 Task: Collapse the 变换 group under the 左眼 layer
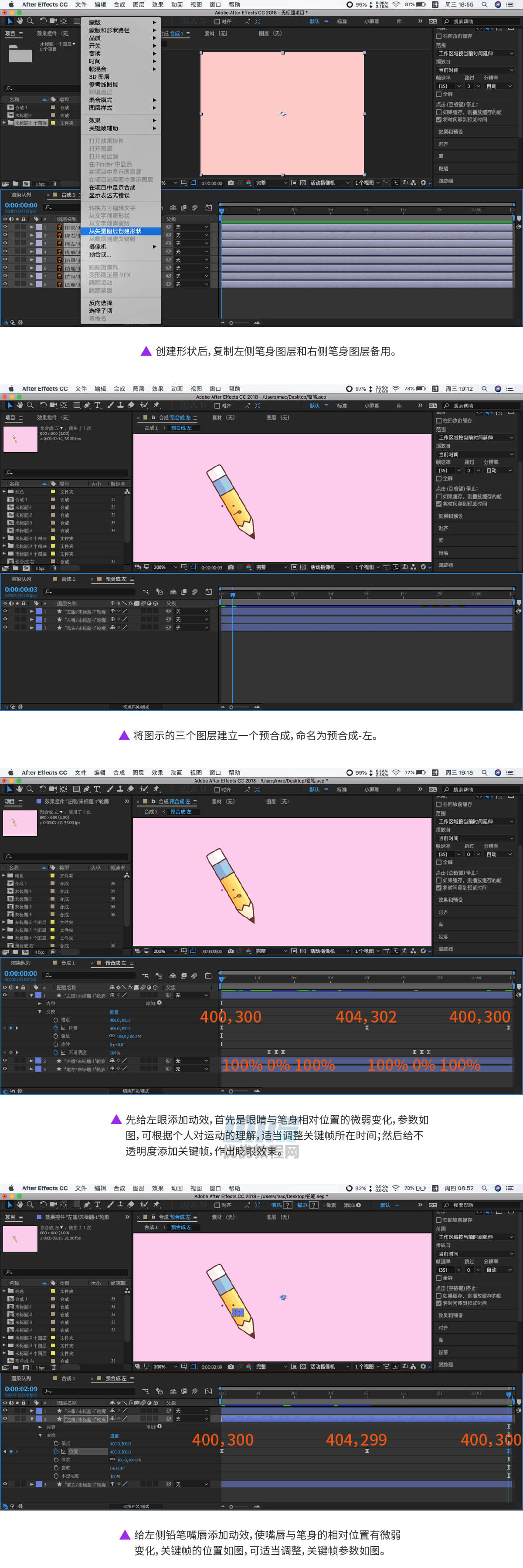tap(40, 1012)
